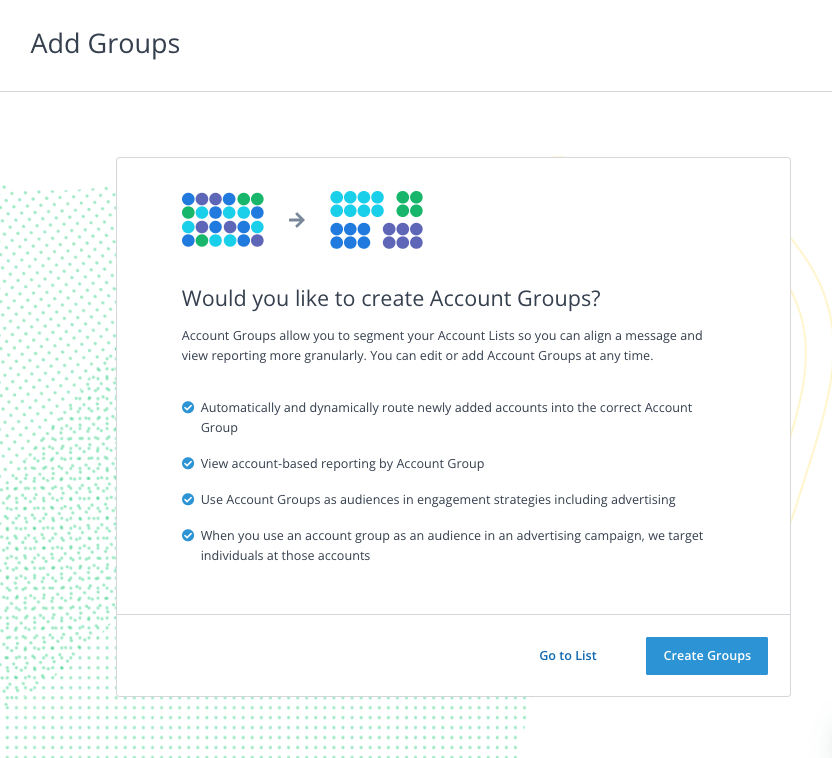Select the green dot group illustration

(x=409, y=204)
